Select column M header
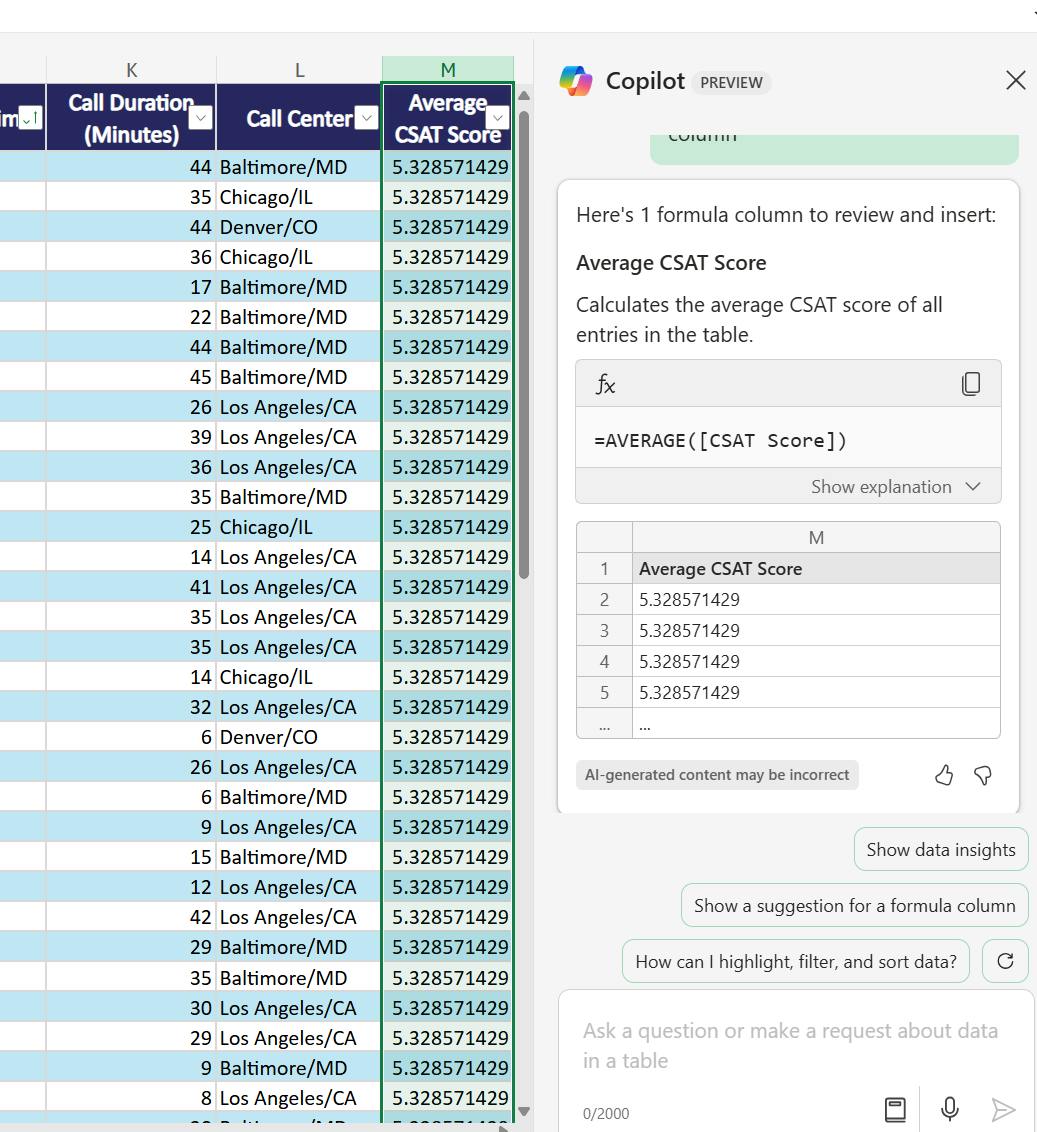 point(448,70)
